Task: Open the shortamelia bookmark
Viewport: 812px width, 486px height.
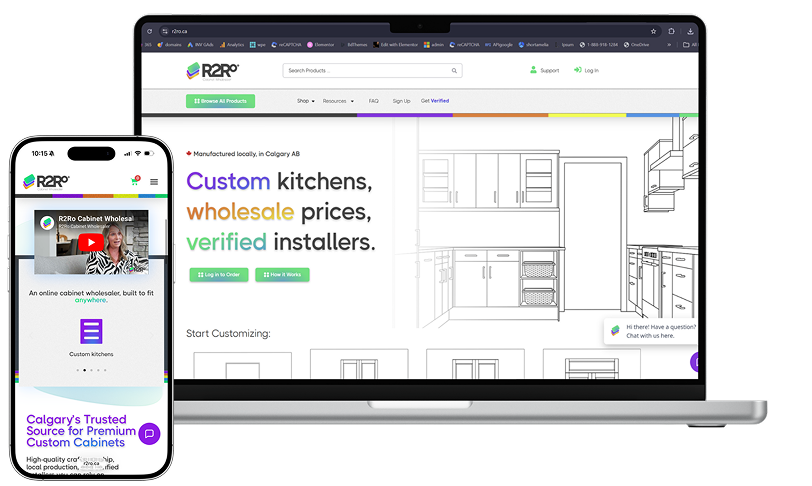Action: click(533, 45)
